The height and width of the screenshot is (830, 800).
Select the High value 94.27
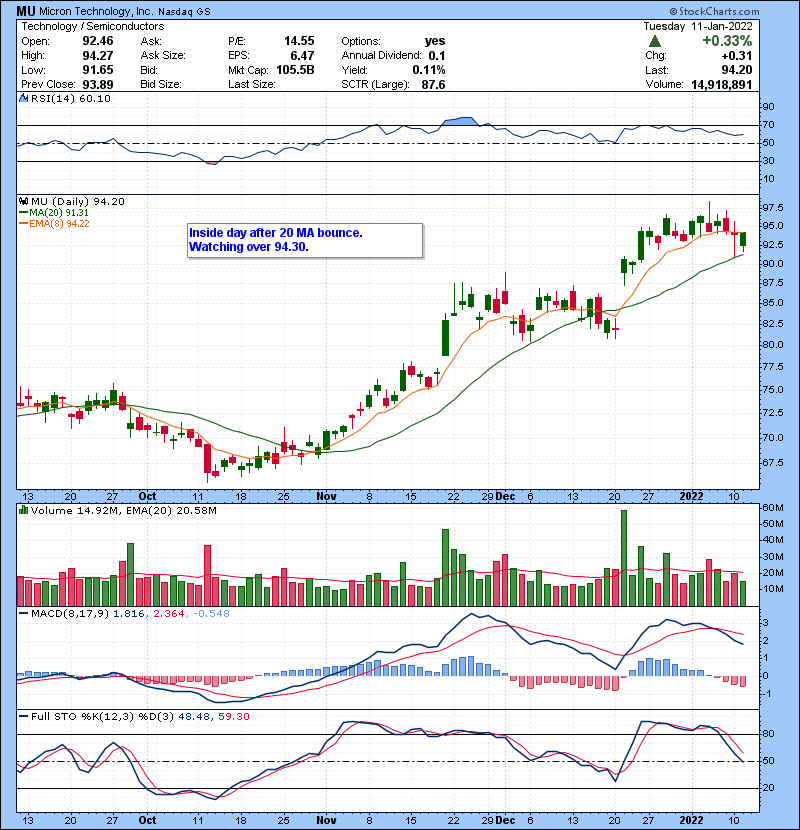[x=98, y=56]
